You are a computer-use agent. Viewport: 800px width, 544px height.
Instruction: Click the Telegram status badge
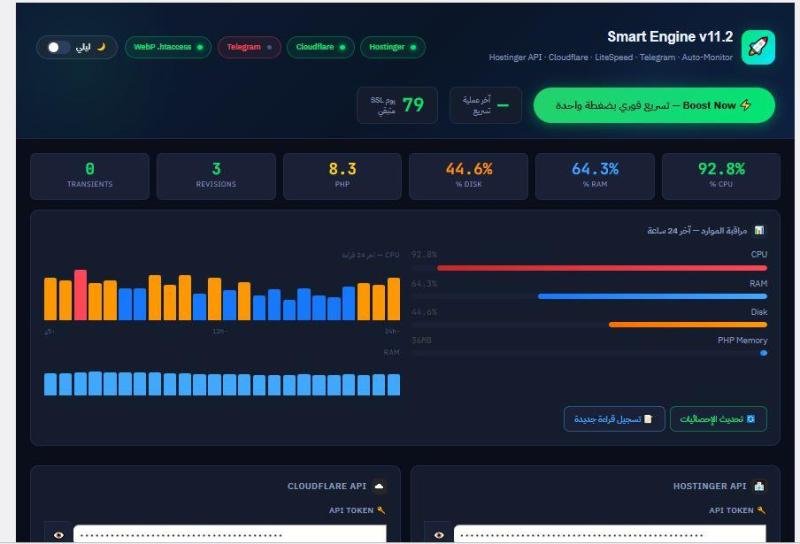click(x=249, y=47)
